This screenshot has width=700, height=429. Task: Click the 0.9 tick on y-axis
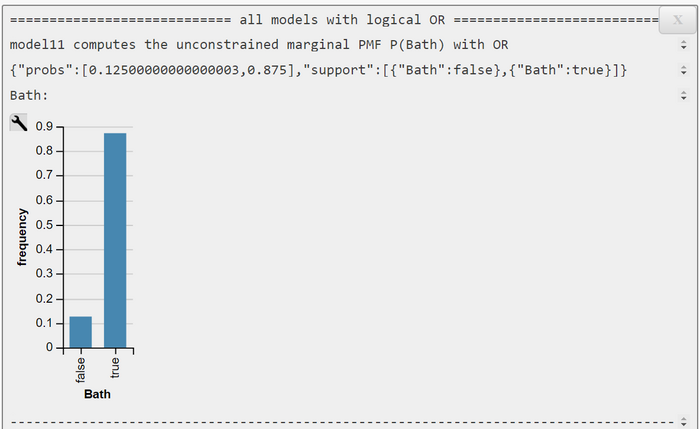click(44, 126)
